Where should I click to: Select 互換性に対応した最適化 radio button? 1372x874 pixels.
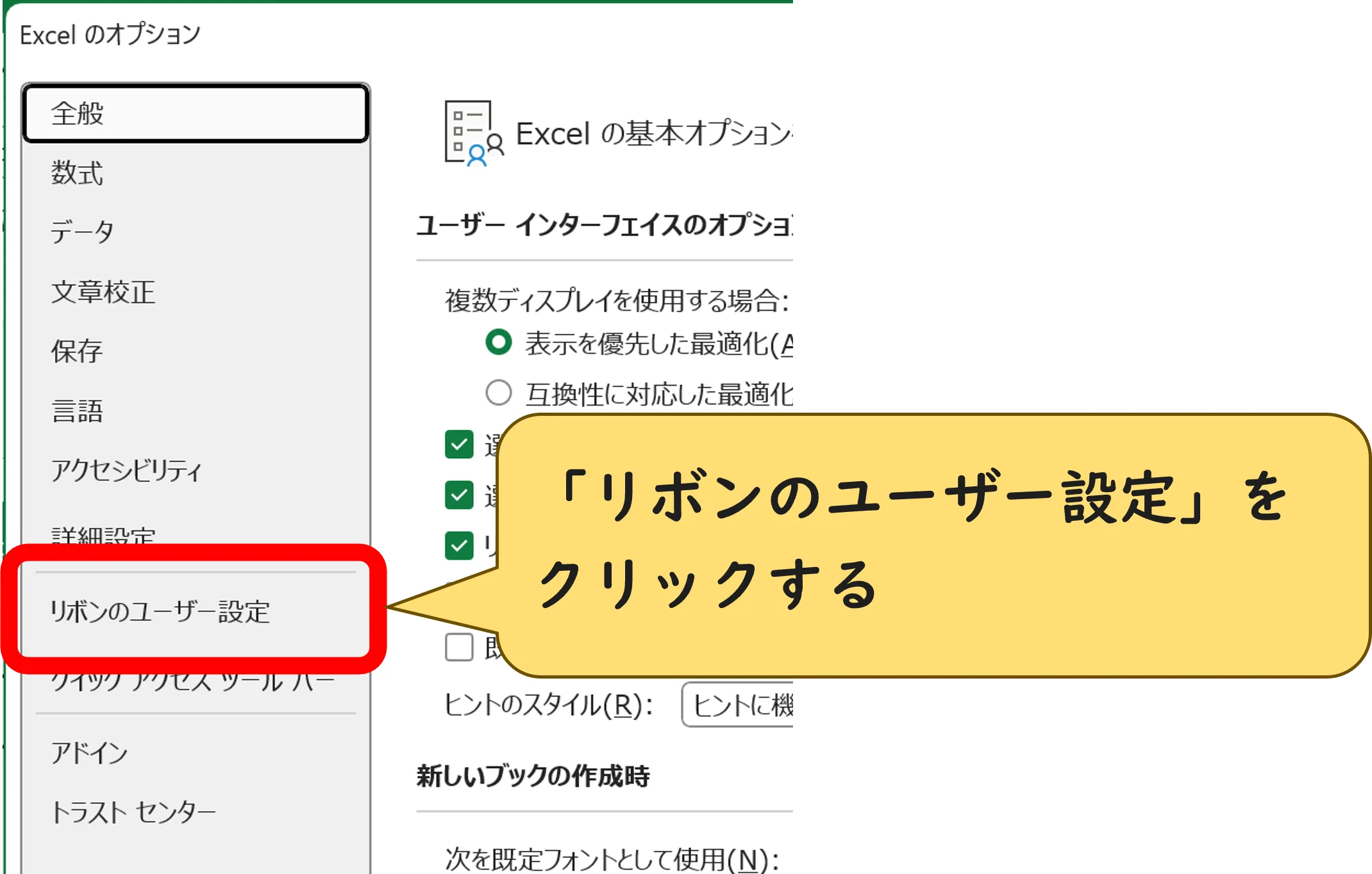click(x=499, y=393)
